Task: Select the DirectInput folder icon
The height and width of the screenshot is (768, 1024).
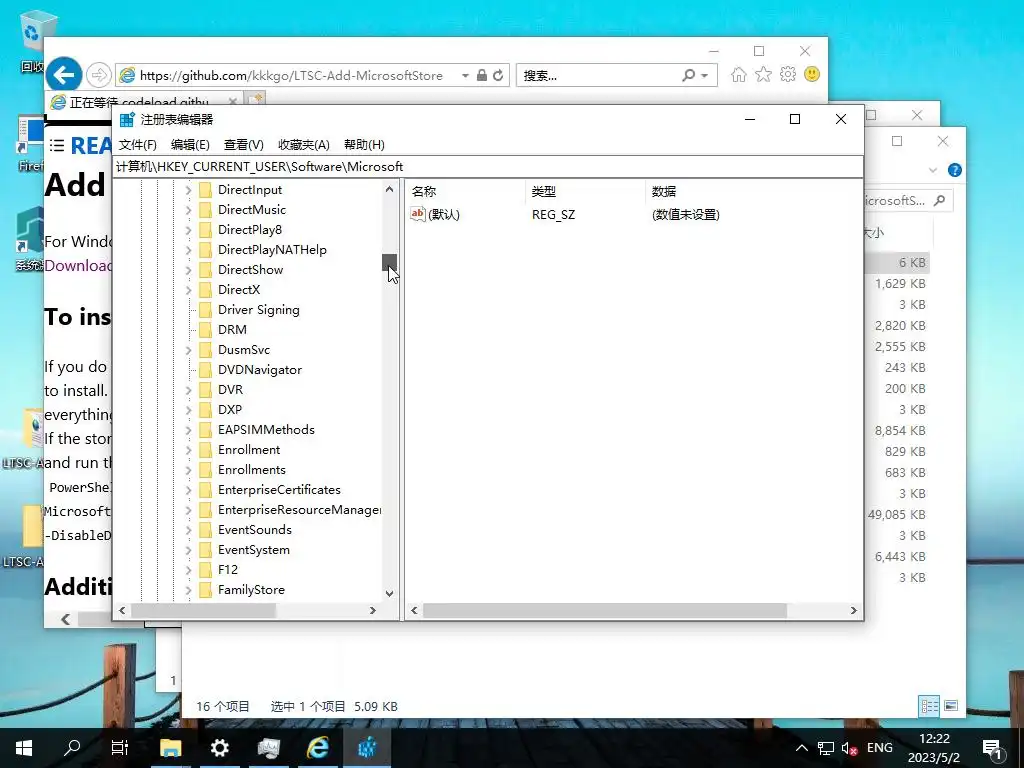Action: 206,190
